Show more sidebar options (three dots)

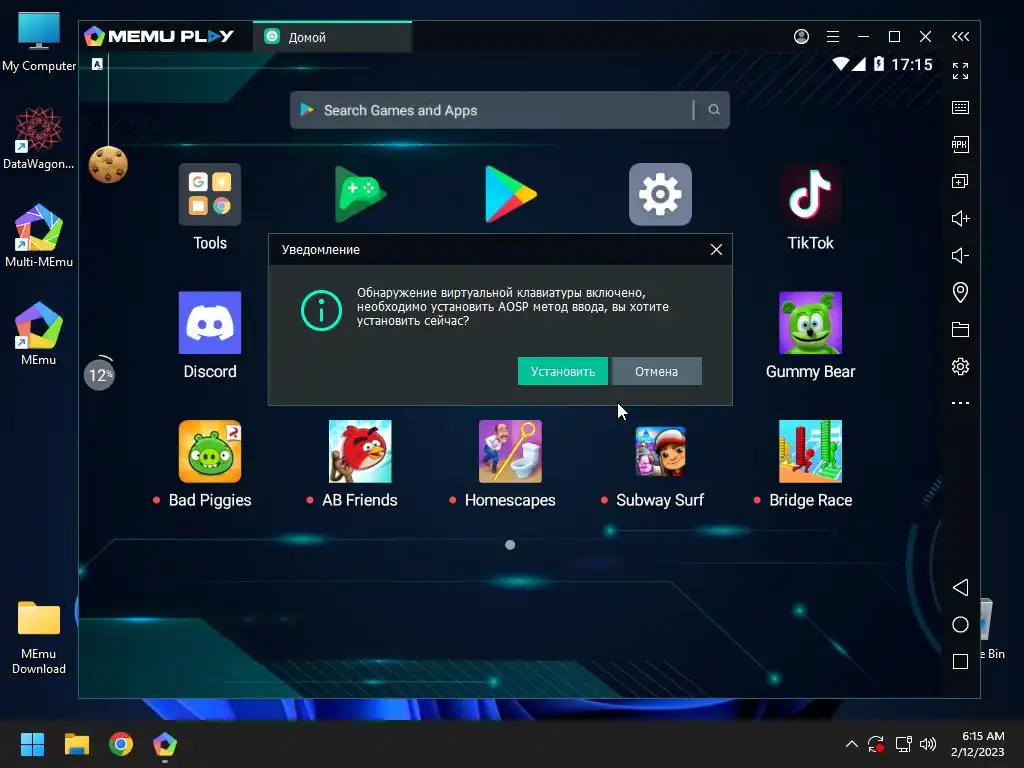point(960,403)
